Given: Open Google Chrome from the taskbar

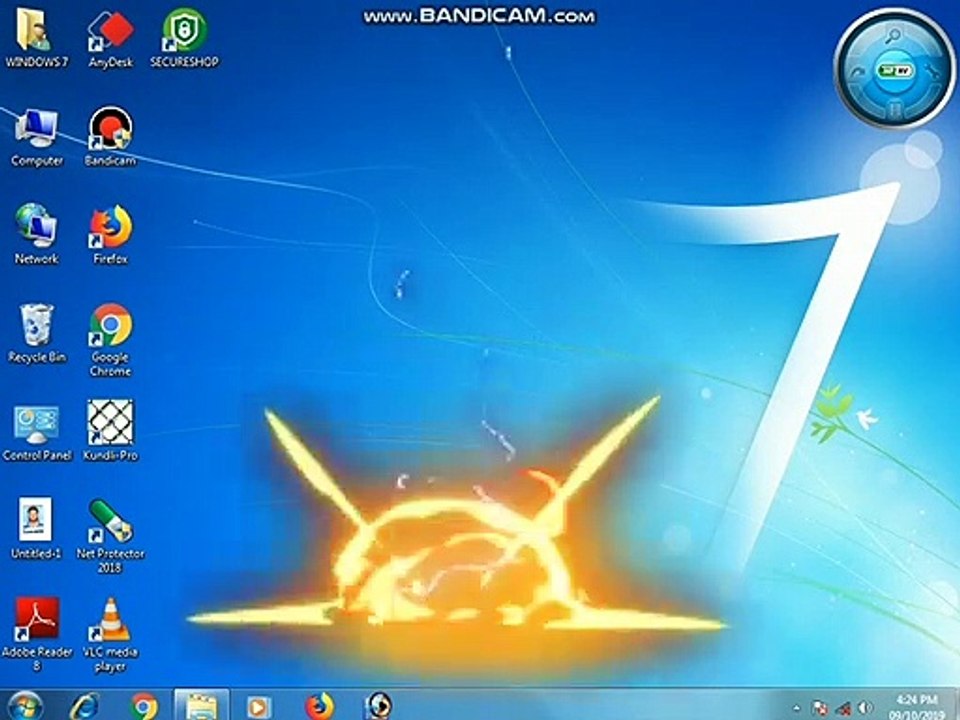Looking at the screenshot, I should click(144, 707).
